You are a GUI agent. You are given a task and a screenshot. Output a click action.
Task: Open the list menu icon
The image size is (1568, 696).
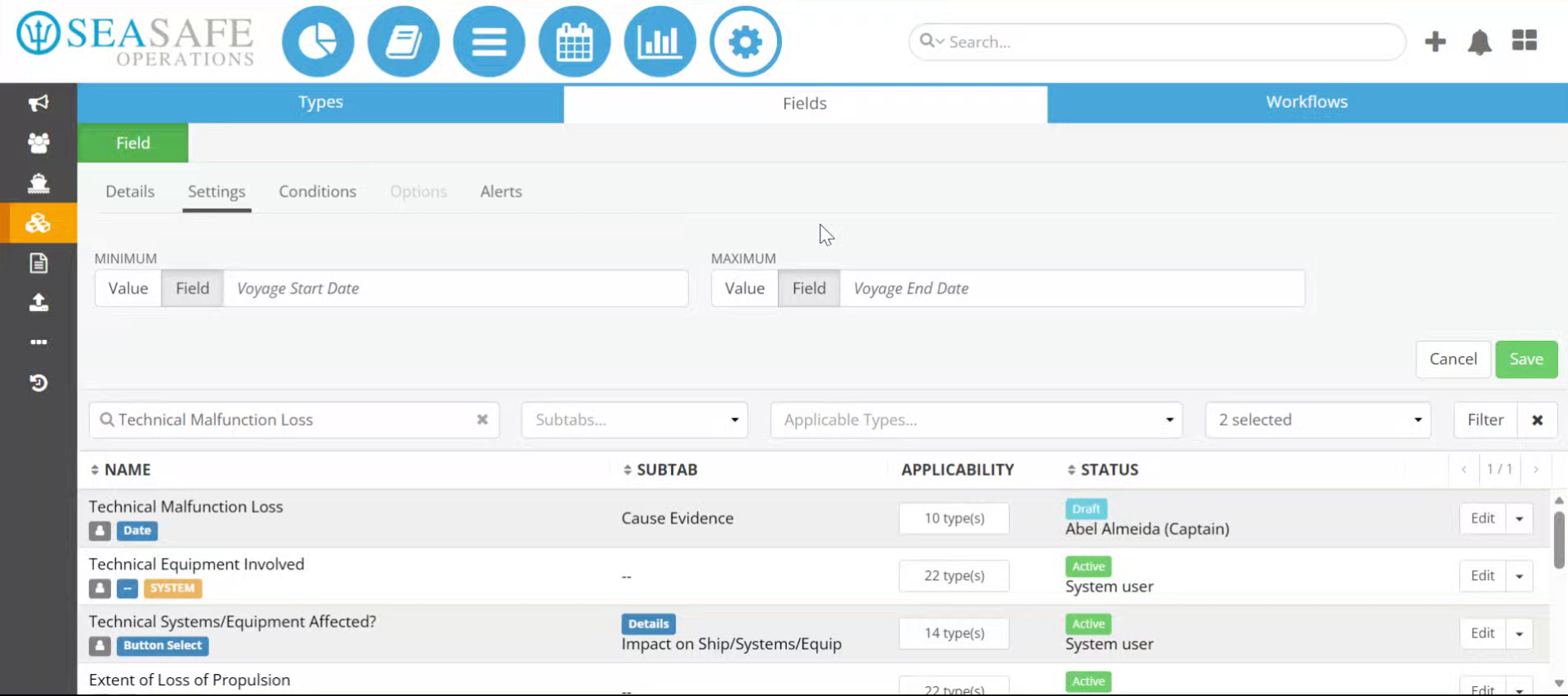tap(489, 42)
